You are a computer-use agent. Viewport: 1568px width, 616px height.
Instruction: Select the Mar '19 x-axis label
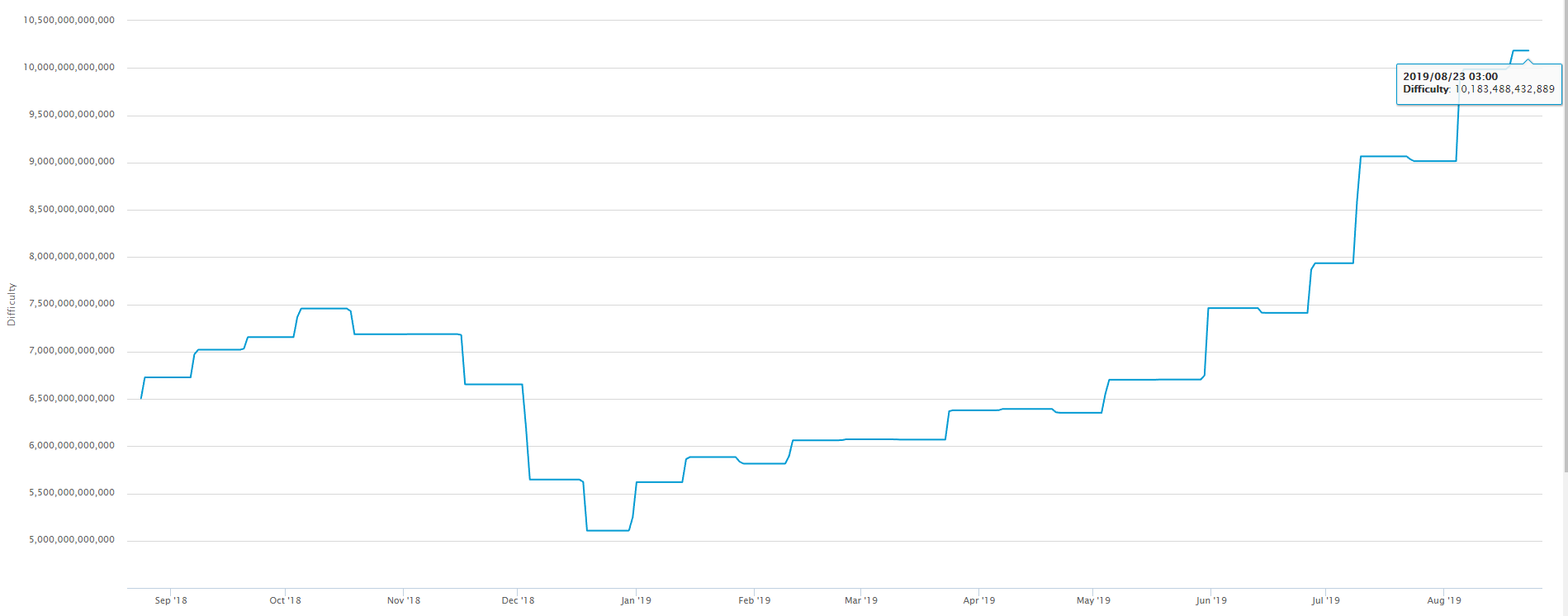click(861, 600)
